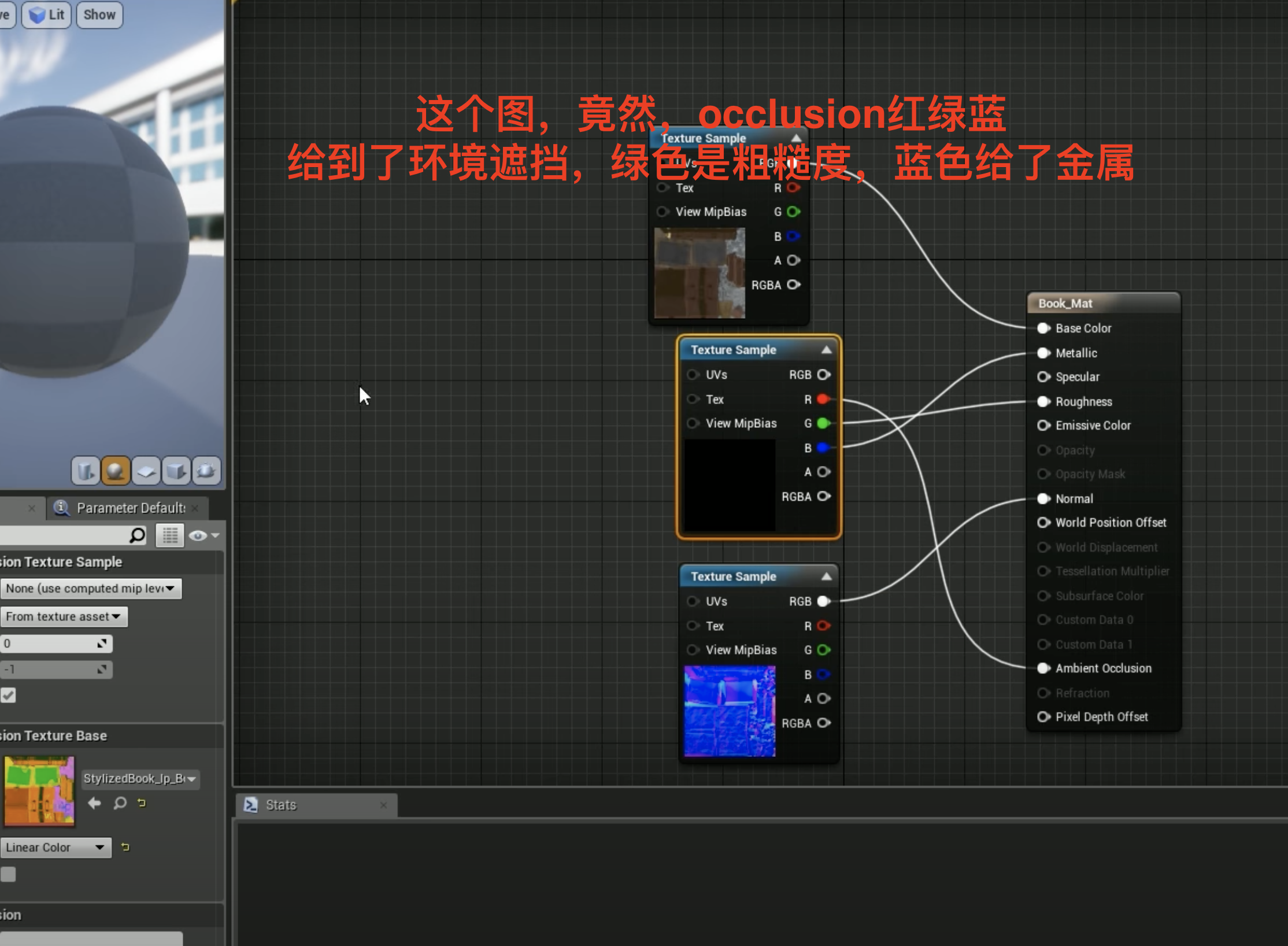Toggle unchecked checkbox below Linear Color
This screenshot has width=1288, height=946.
coord(8,874)
